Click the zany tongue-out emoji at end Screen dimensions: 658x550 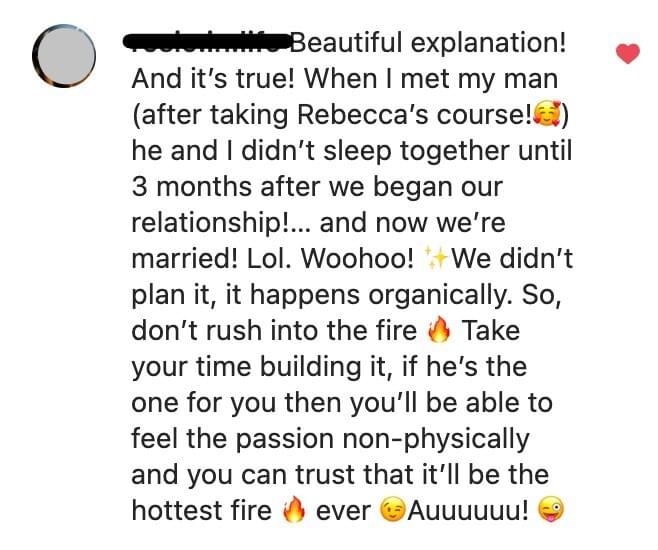coord(551,510)
